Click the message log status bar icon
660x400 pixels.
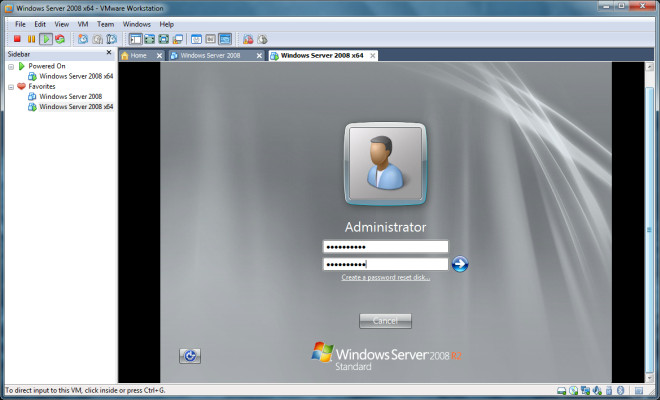tap(639, 391)
